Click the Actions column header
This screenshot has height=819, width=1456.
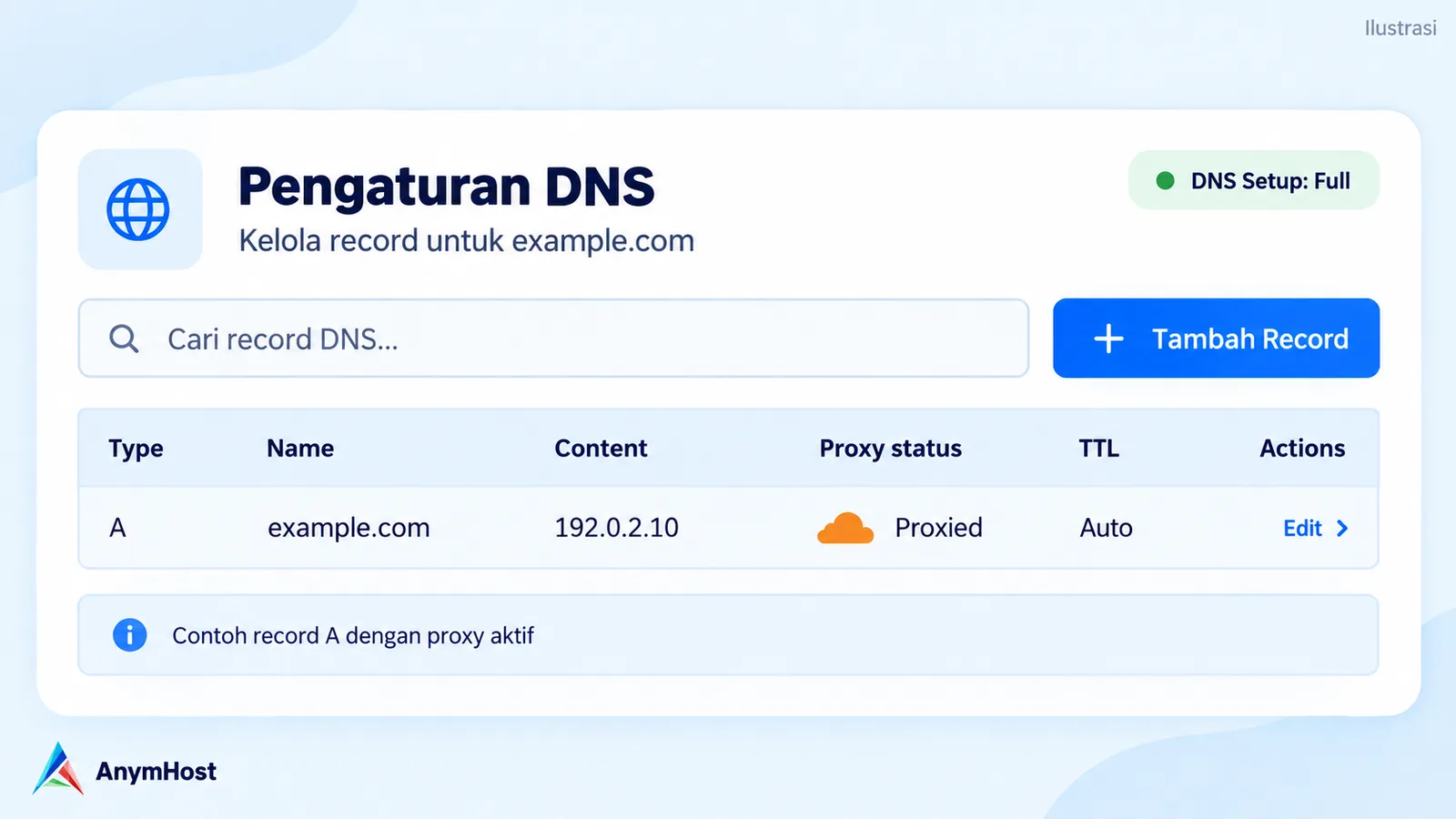tap(1302, 448)
